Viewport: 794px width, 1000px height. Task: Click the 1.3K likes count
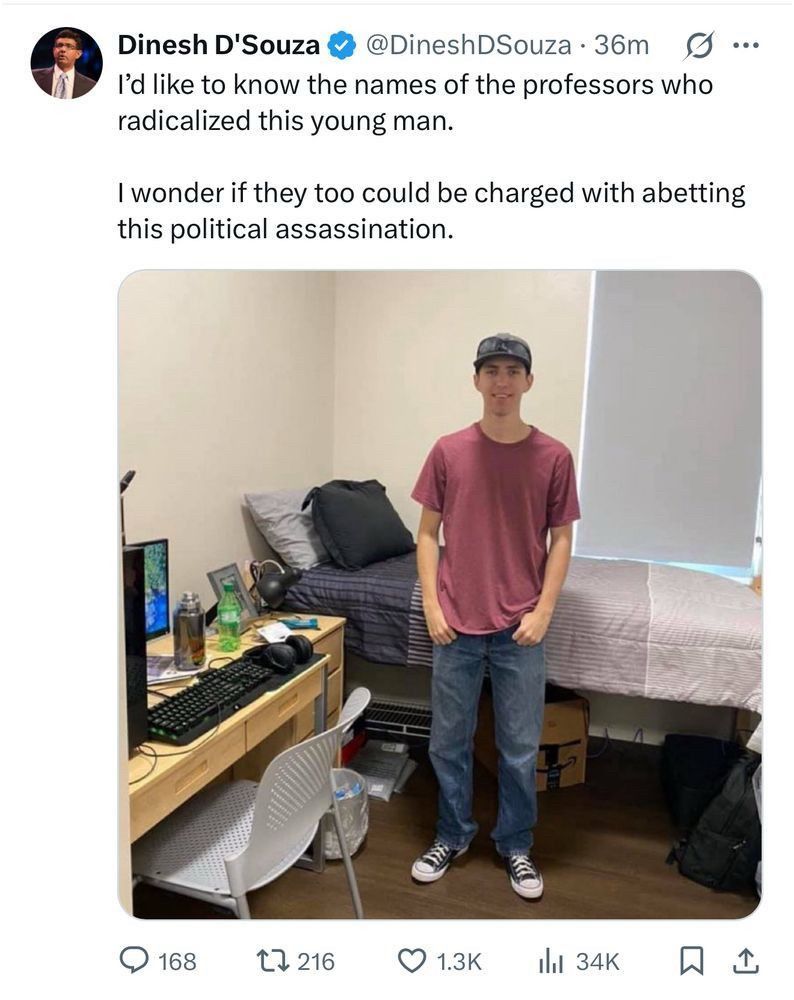click(459, 961)
